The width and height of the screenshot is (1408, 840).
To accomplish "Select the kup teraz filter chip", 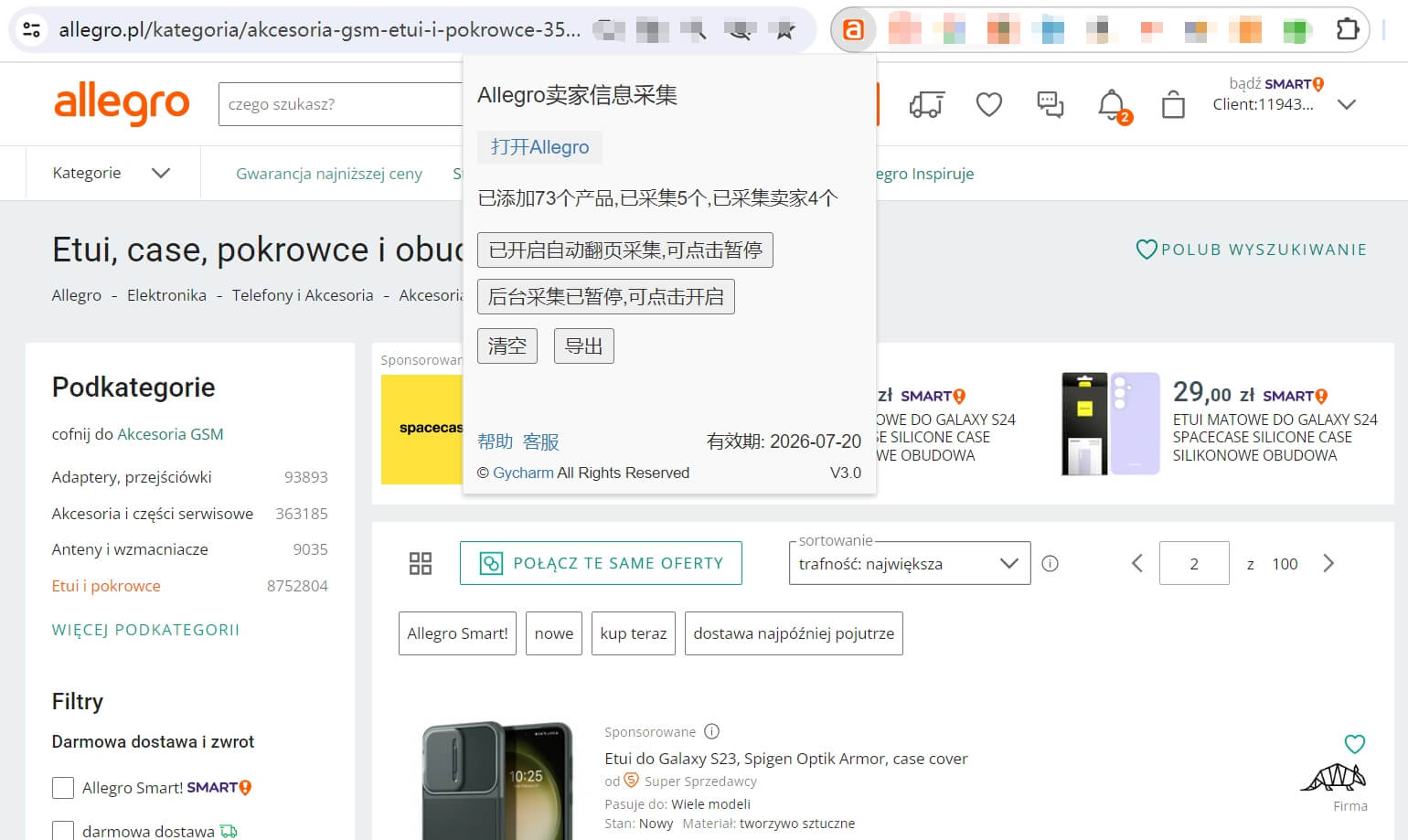I will point(634,633).
